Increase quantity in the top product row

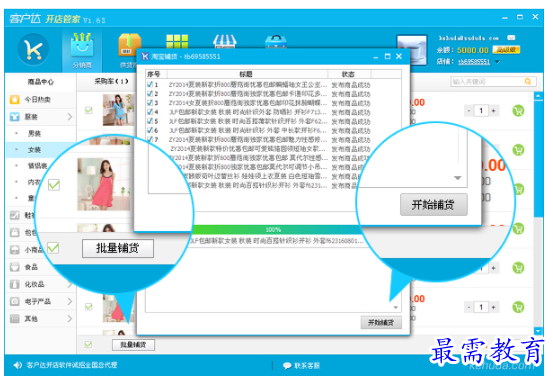point(493,111)
